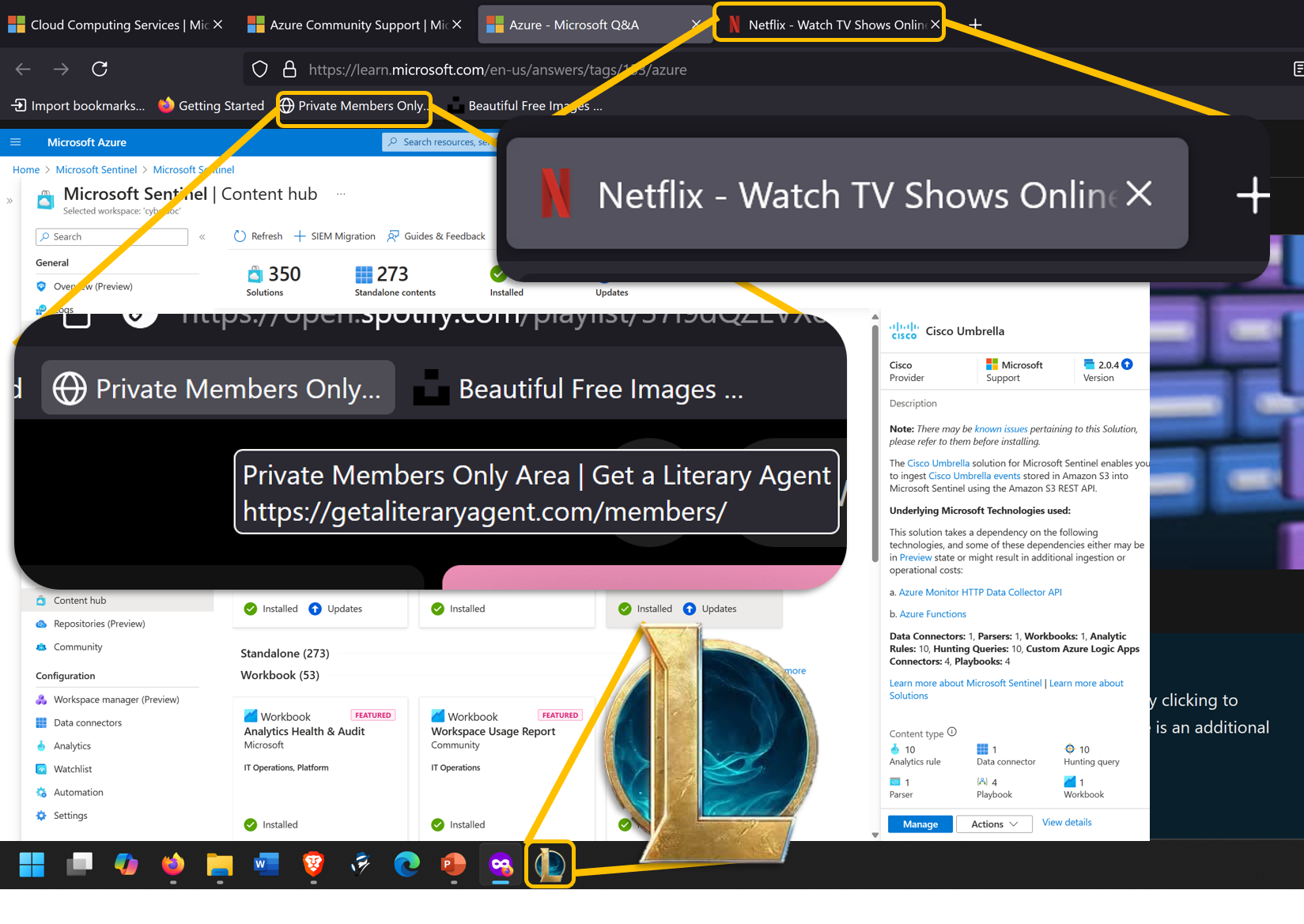Click the Guides & Feedback icon

(x=393, y=236)
